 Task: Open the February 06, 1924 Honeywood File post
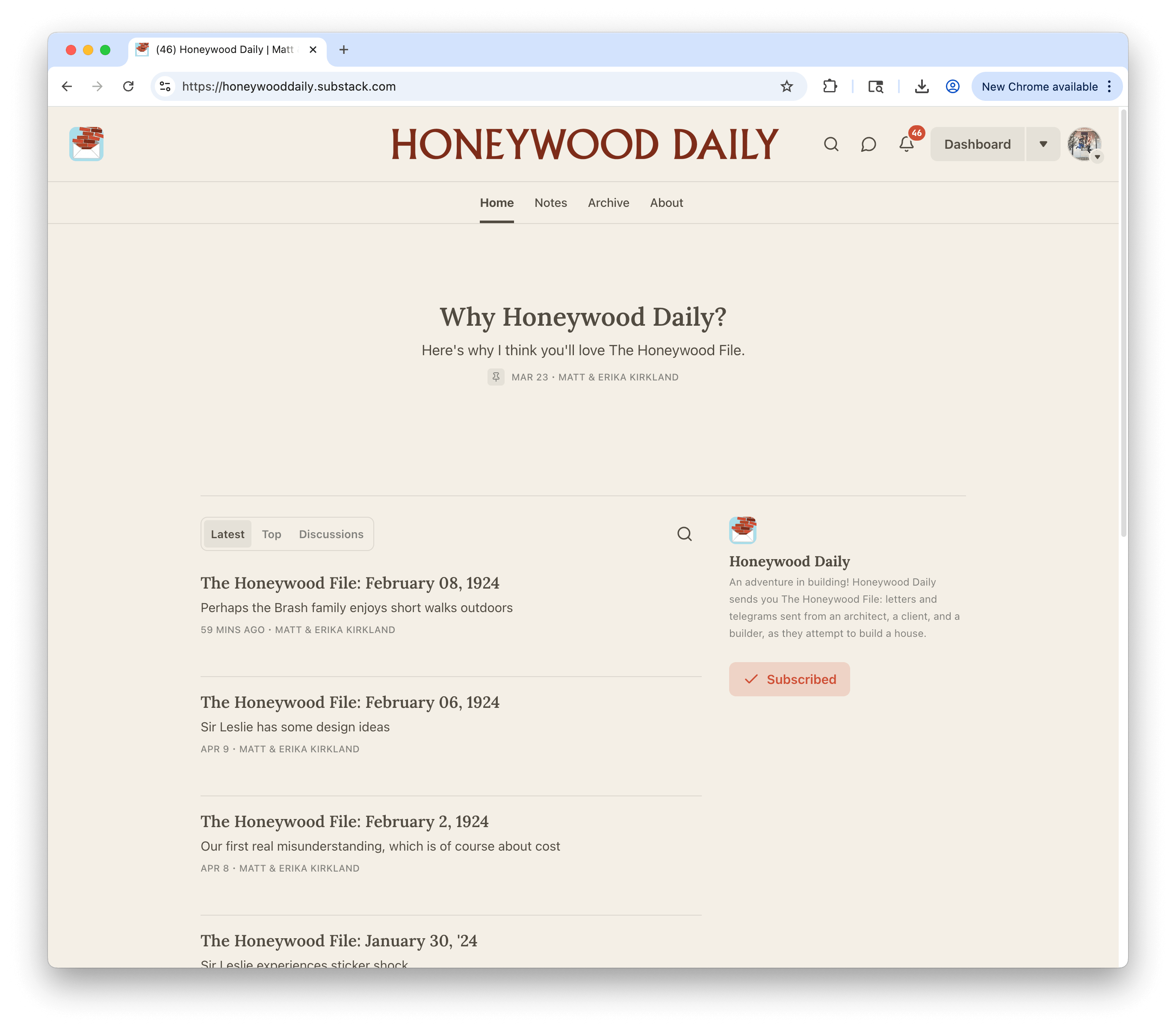coord(349,702)
